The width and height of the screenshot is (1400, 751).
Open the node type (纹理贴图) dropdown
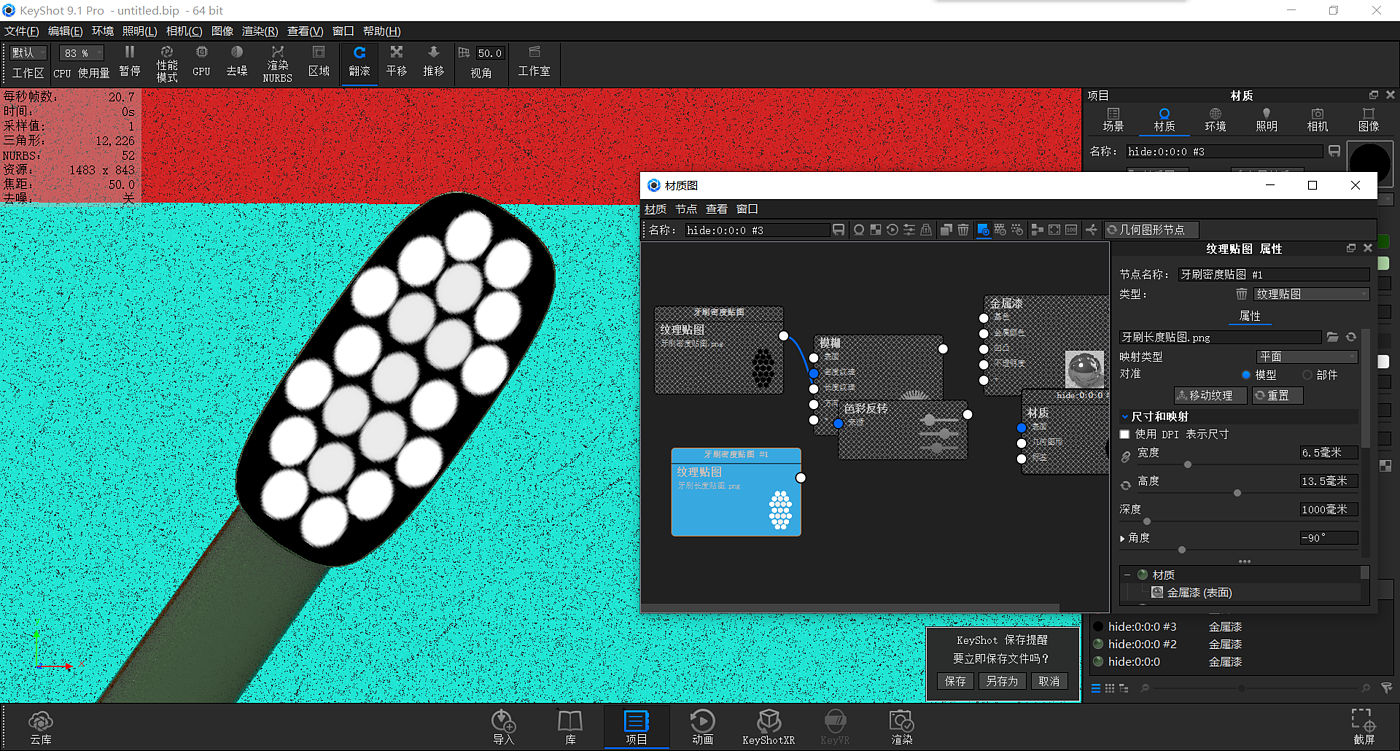point(1311,294)
